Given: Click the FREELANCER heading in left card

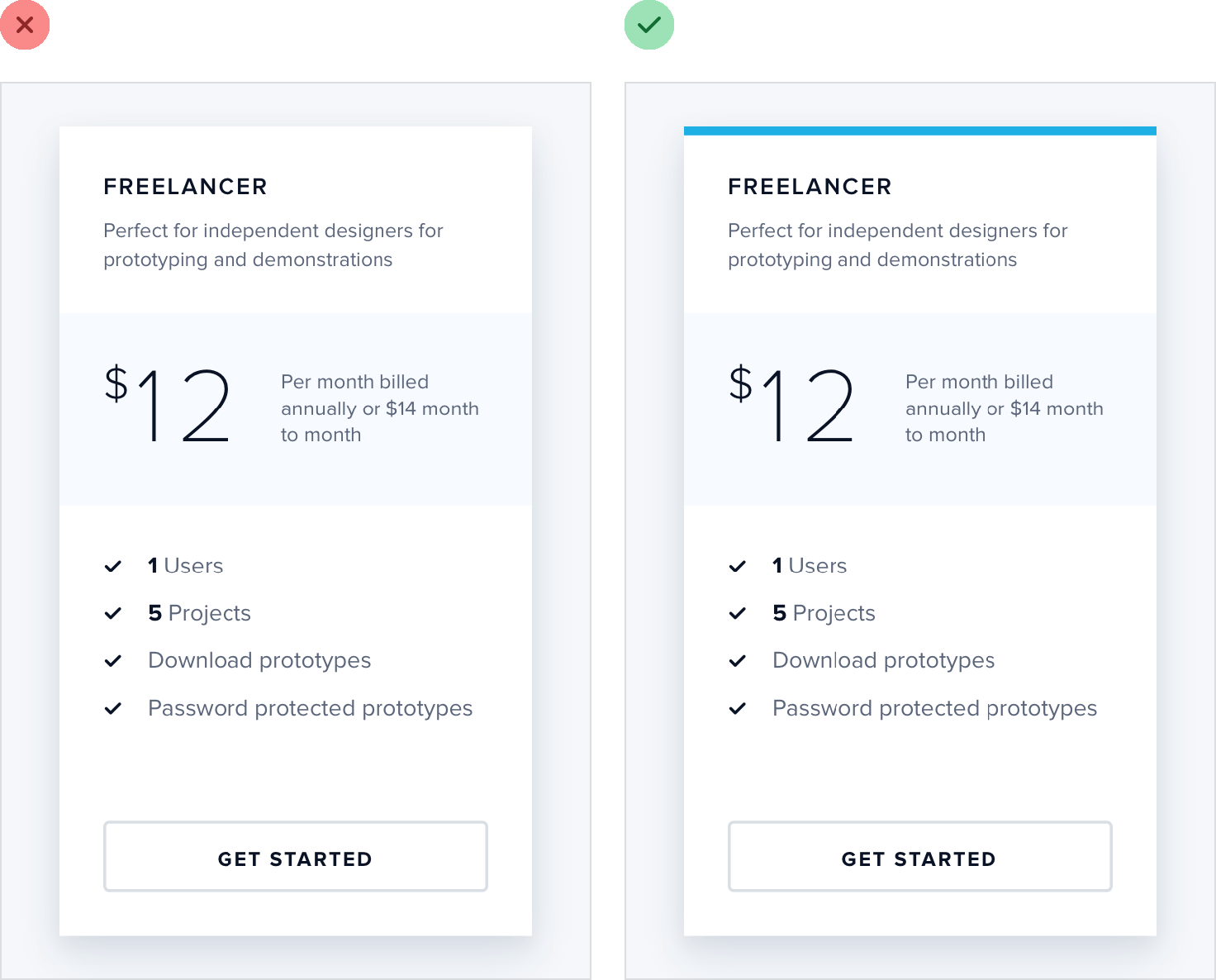Looking at the screenshot, I should point(185,187).
